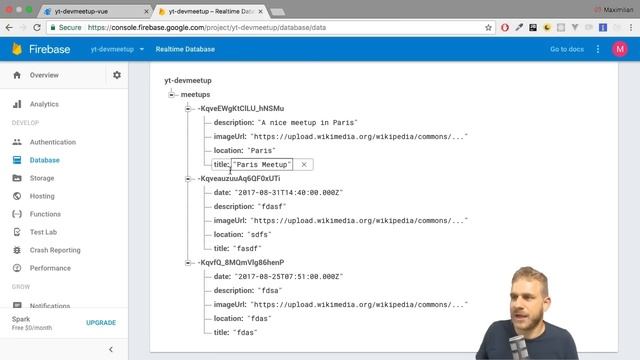Click the Notifications message icon
640x360 pixels.
click(x=17, y=305)
